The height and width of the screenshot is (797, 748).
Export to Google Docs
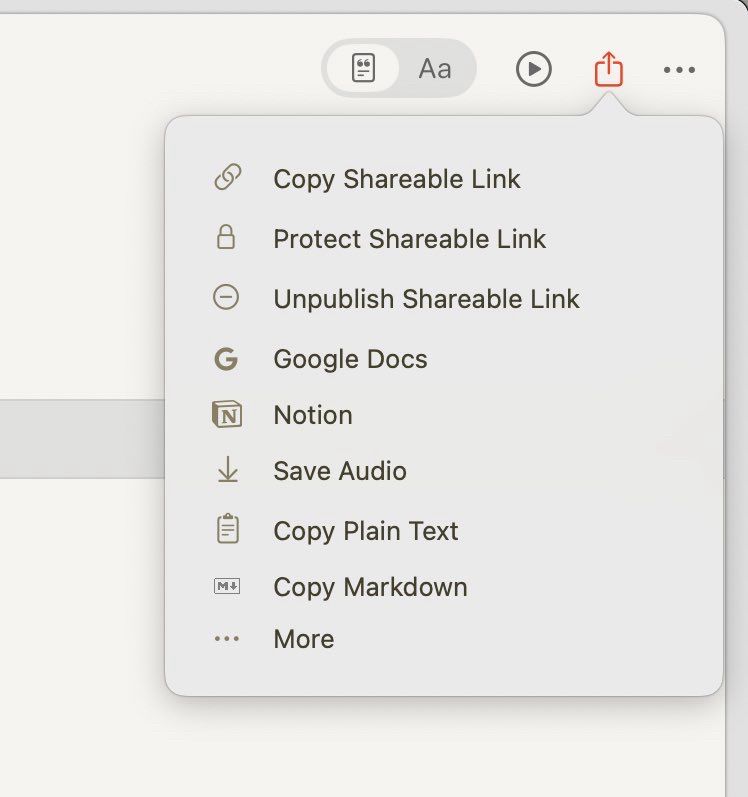351,359
